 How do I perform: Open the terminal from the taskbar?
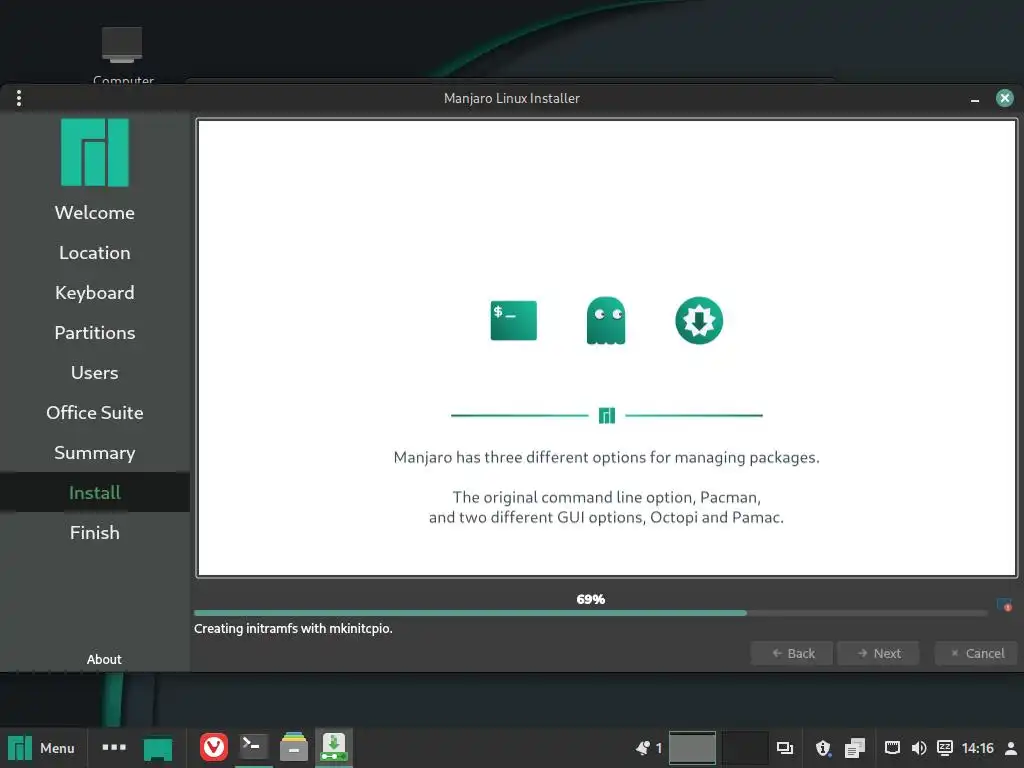tap(253, 746)
